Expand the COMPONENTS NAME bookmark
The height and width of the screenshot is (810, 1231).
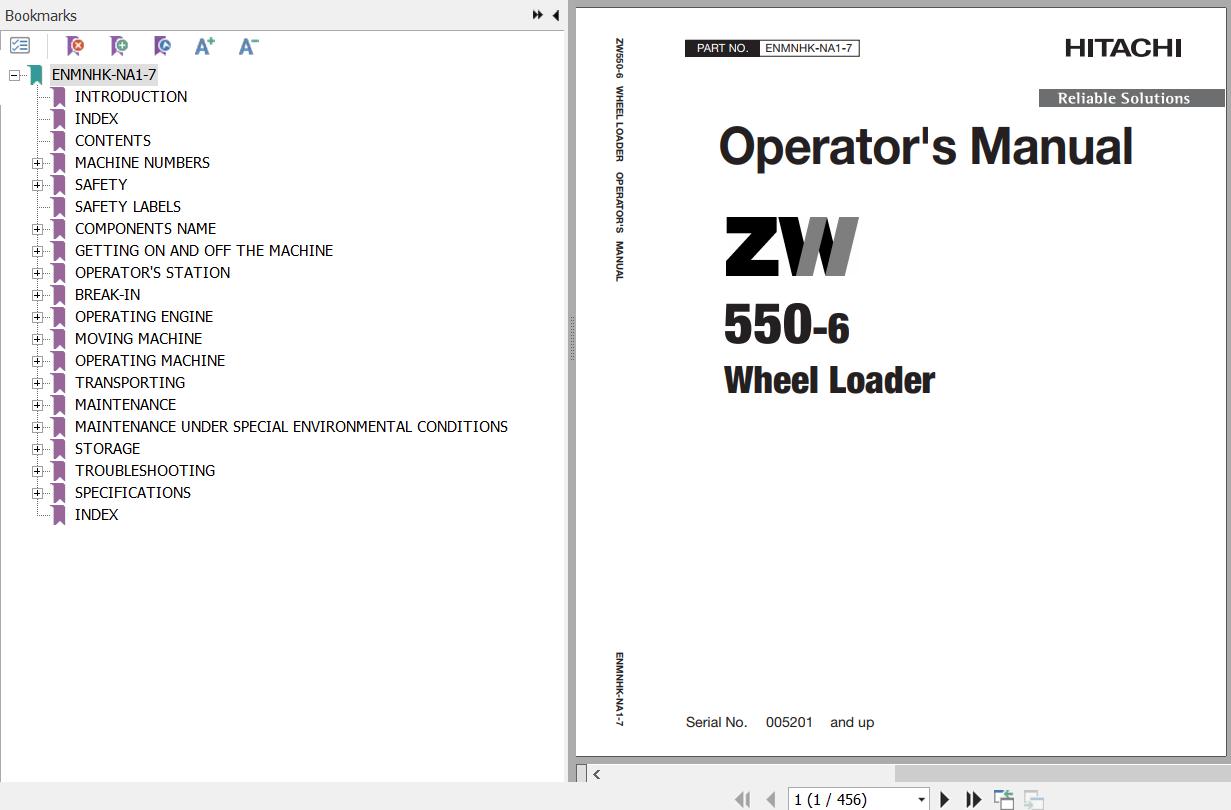(37, 229)
